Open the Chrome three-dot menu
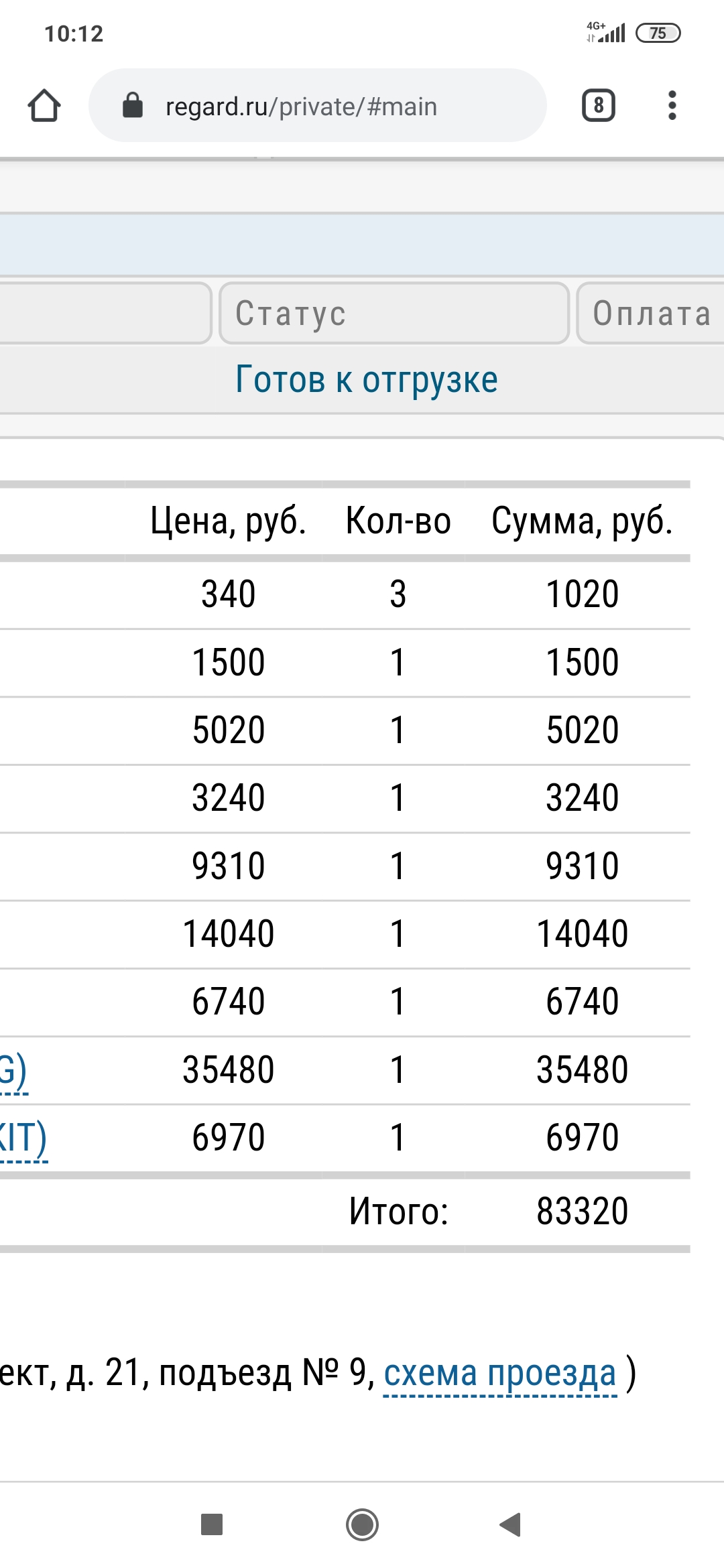This screenshot has width=724, height=1568. [x=672, y=105]
